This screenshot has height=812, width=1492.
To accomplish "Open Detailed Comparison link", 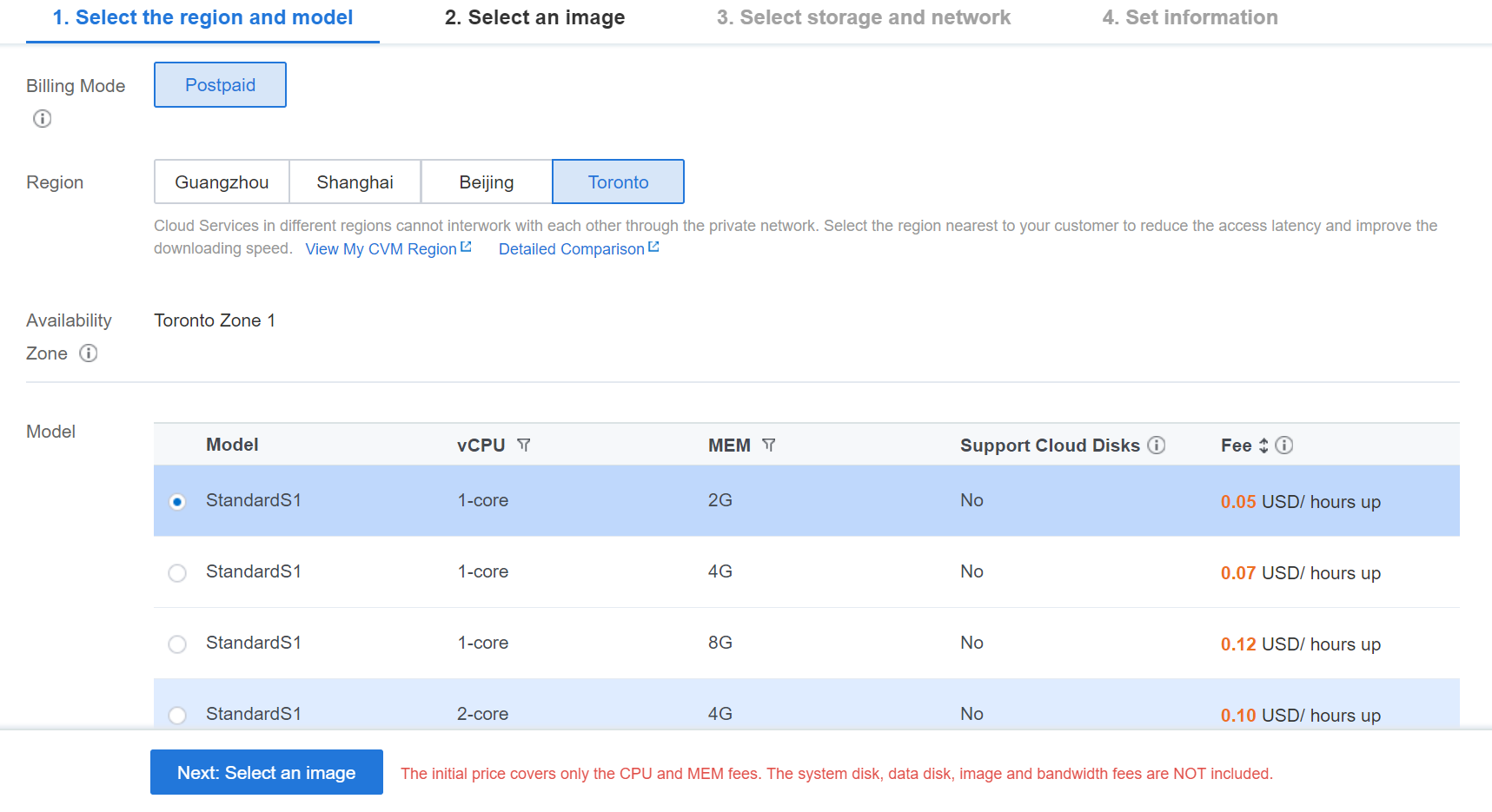I will tap(572, 249).
